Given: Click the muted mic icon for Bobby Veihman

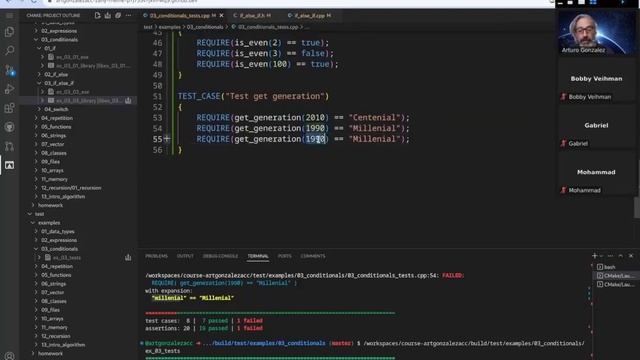Looking at the screenshot, I should pyautogui.click(x=564, y=97).
